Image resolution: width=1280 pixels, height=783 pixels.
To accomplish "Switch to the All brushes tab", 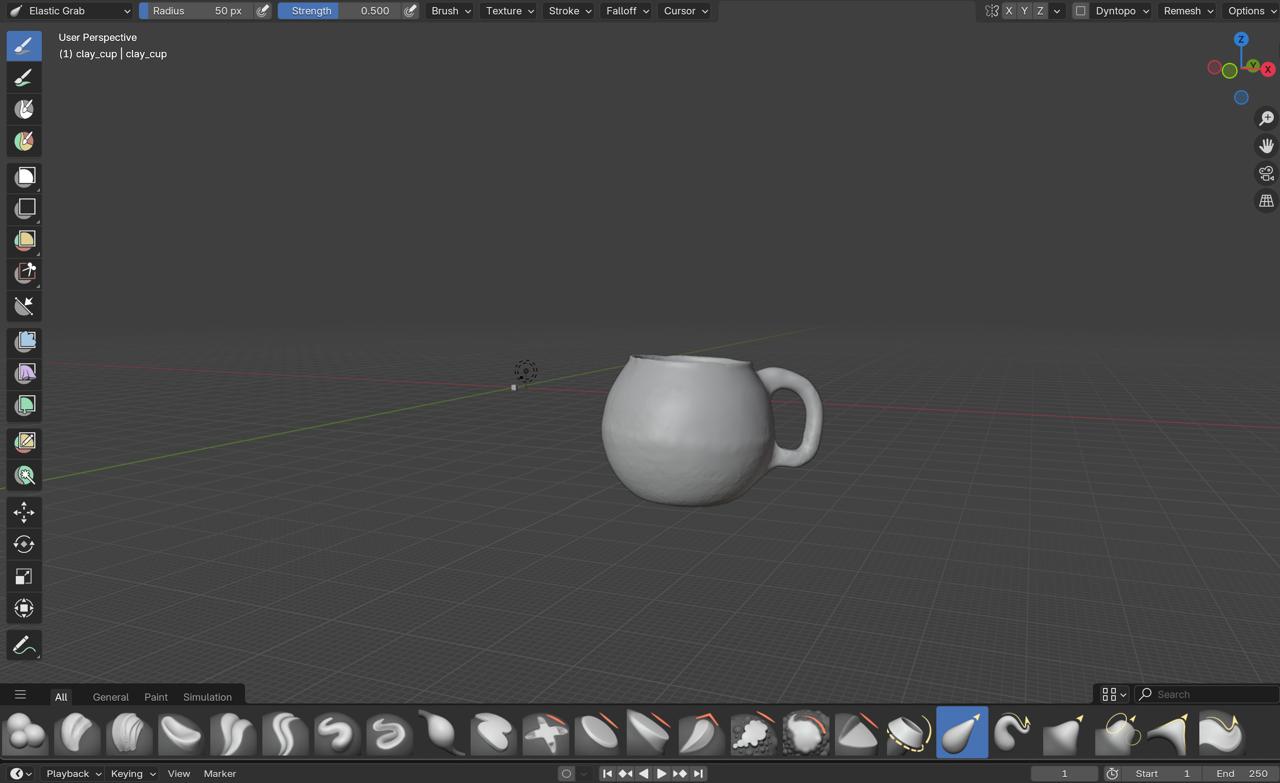I will [61, 697].
